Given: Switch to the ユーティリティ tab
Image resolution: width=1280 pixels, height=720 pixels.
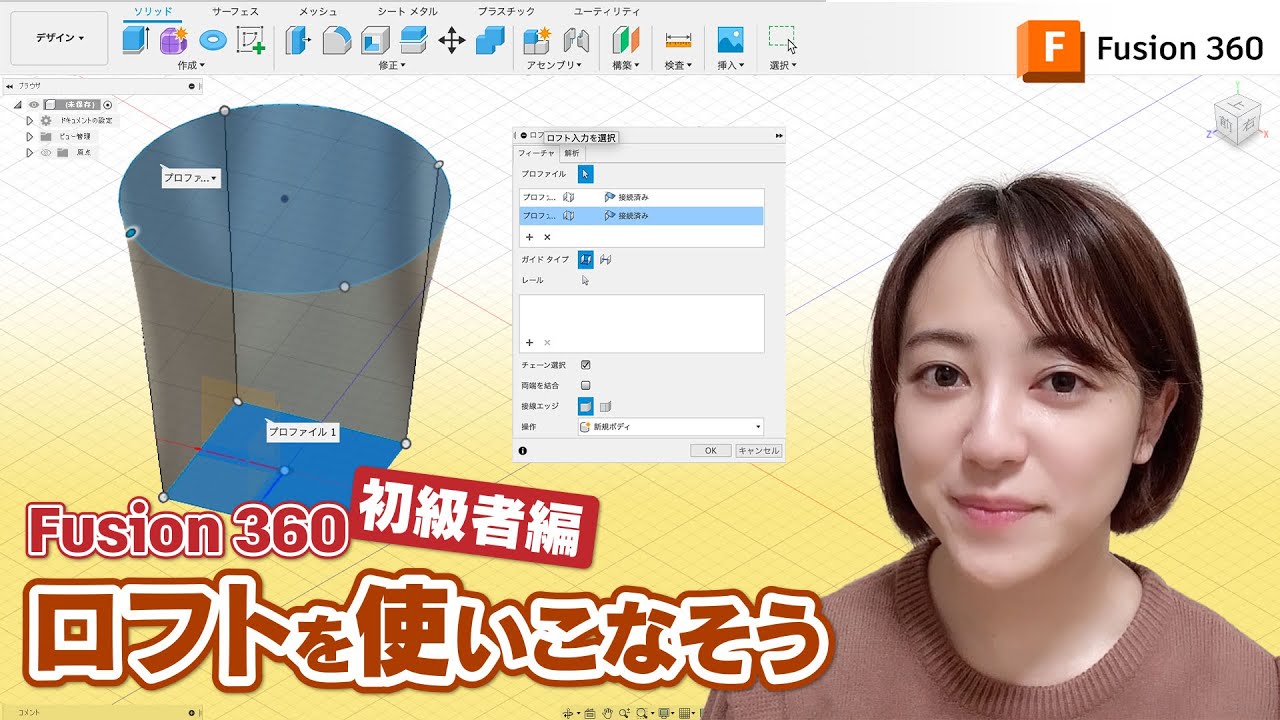Looking at the screenshot, I should pos(607,11).
